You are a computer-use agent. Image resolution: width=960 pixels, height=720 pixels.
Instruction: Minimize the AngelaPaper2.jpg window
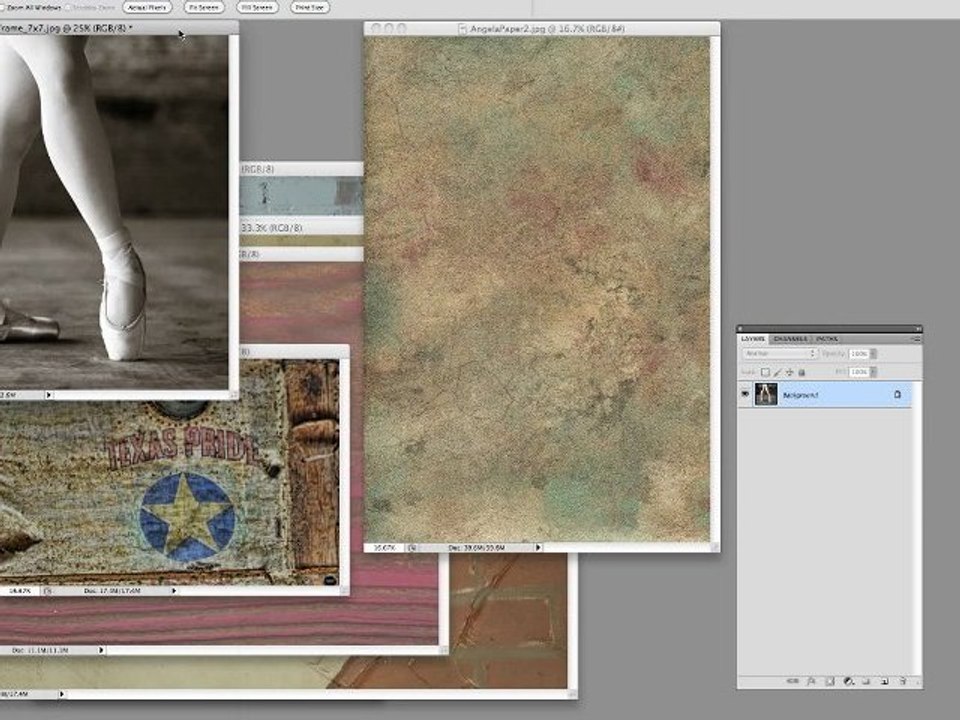389,28
